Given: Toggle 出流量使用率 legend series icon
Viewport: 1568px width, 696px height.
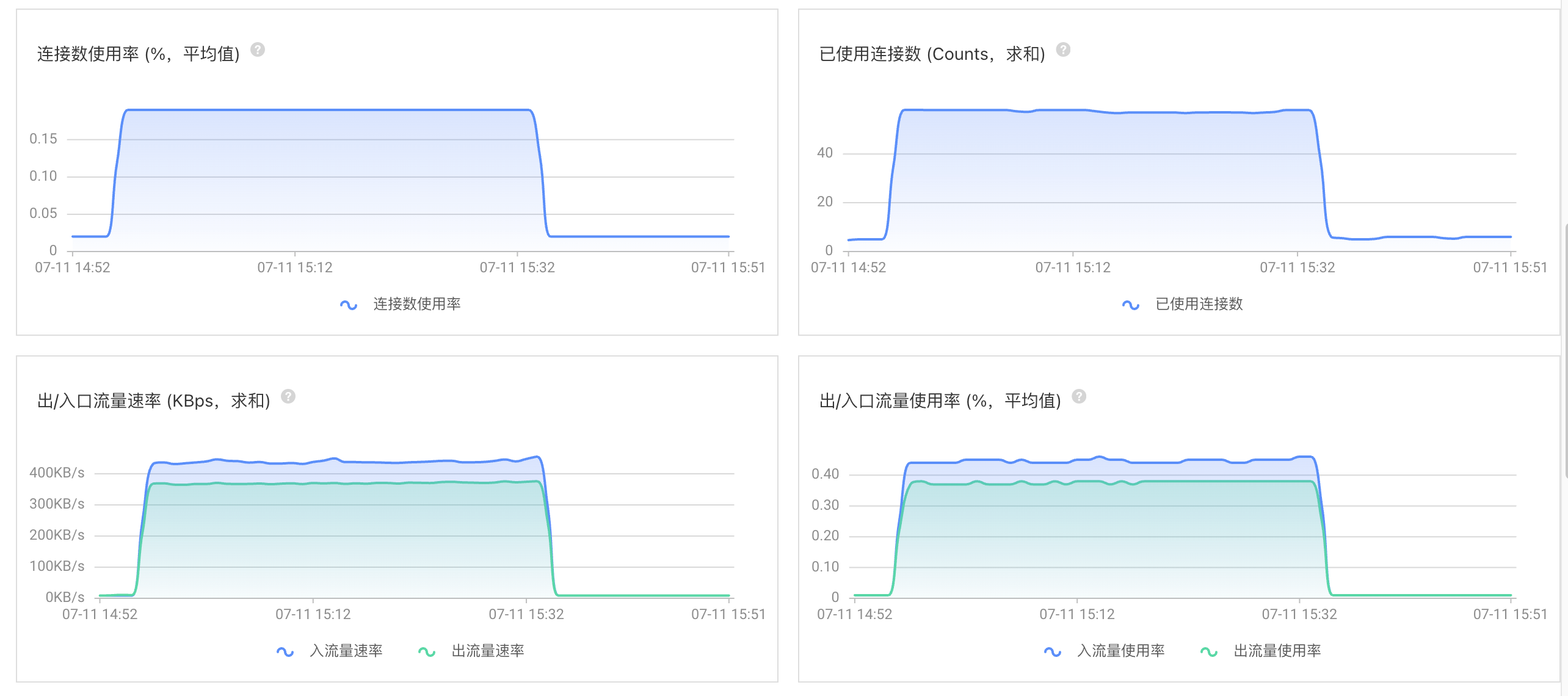Looking at the screenshot, I should (x=1209, y=651).
